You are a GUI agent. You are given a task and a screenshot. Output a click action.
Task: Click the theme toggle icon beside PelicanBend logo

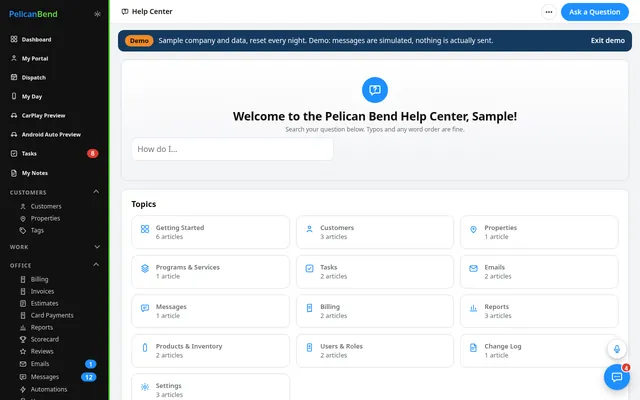tap(97, 14)
